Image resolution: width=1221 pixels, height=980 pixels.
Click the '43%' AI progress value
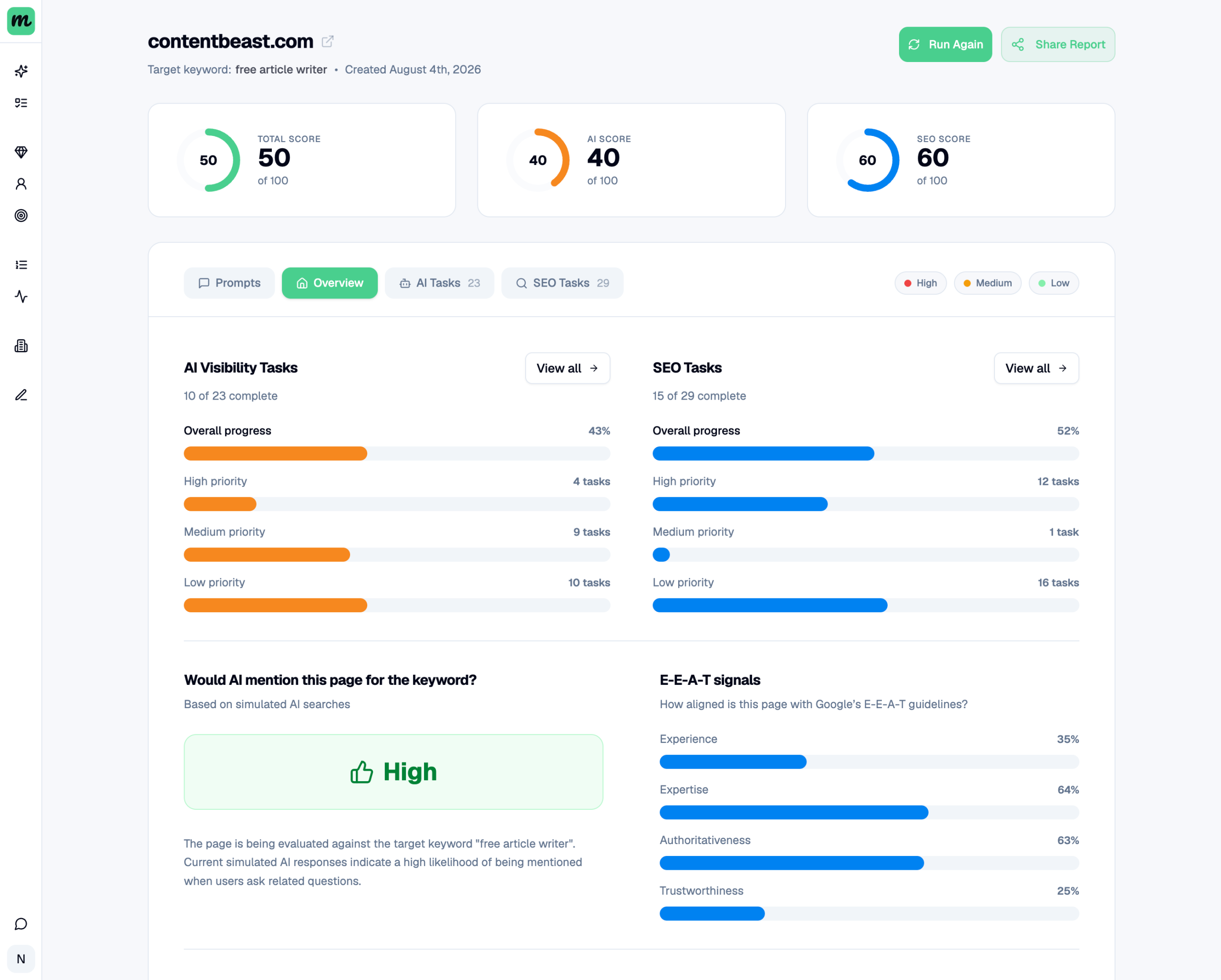pos(599,431)
